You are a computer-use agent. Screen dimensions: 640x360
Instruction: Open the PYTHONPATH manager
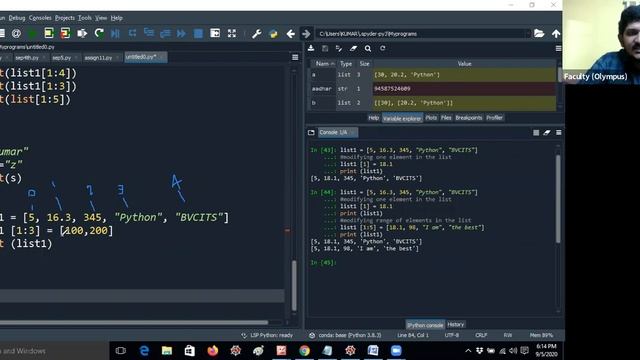[x=273, y=33]
